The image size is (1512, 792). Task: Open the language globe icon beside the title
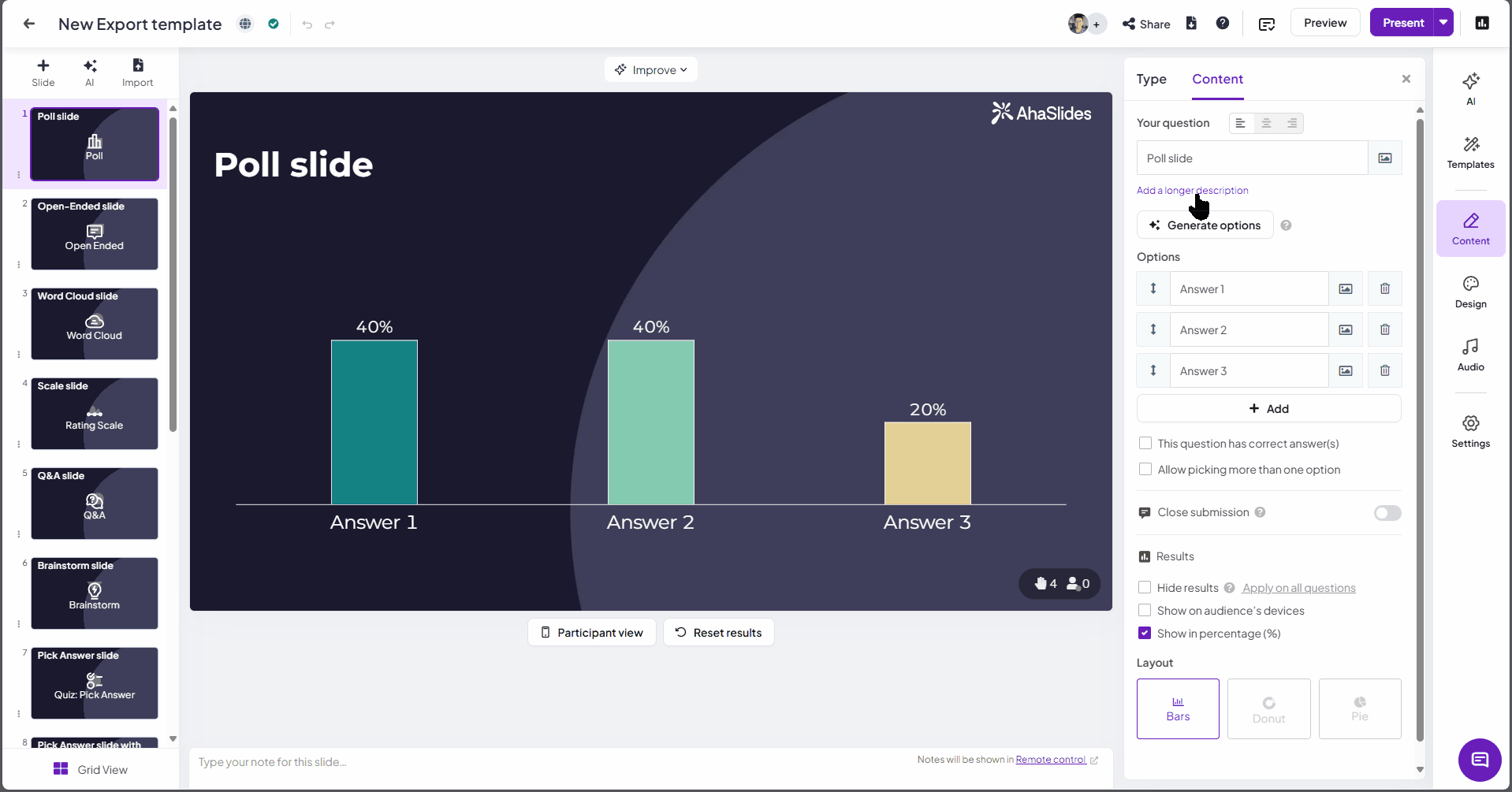246,24
